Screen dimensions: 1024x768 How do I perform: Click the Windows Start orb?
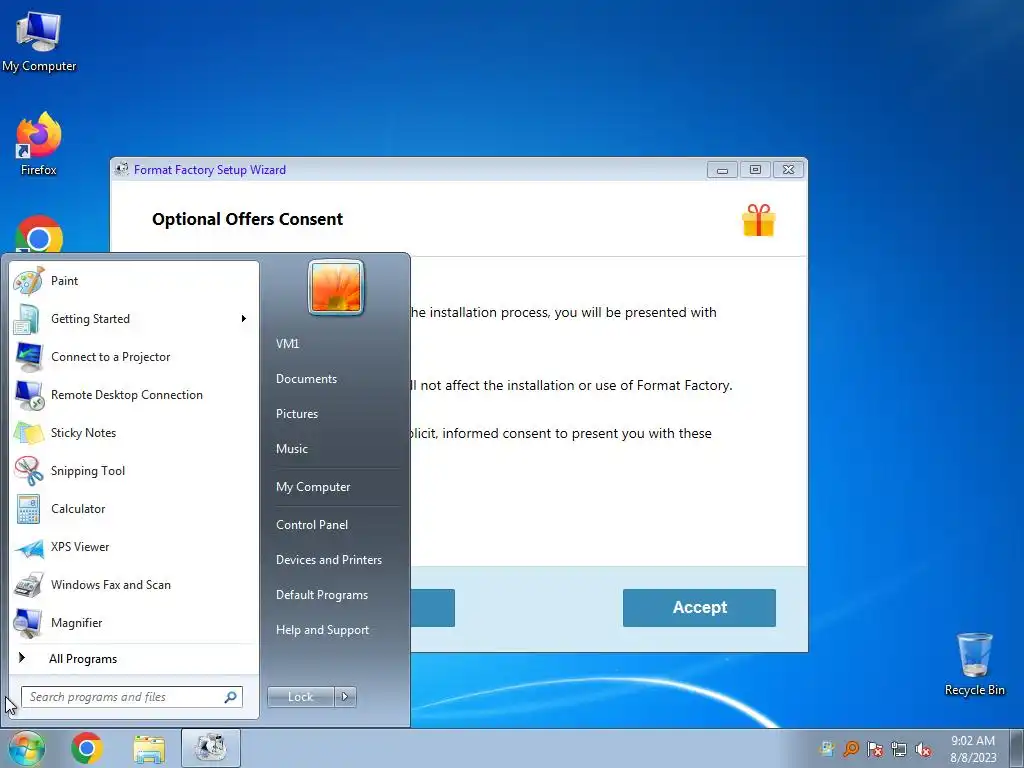pos(27,748)
